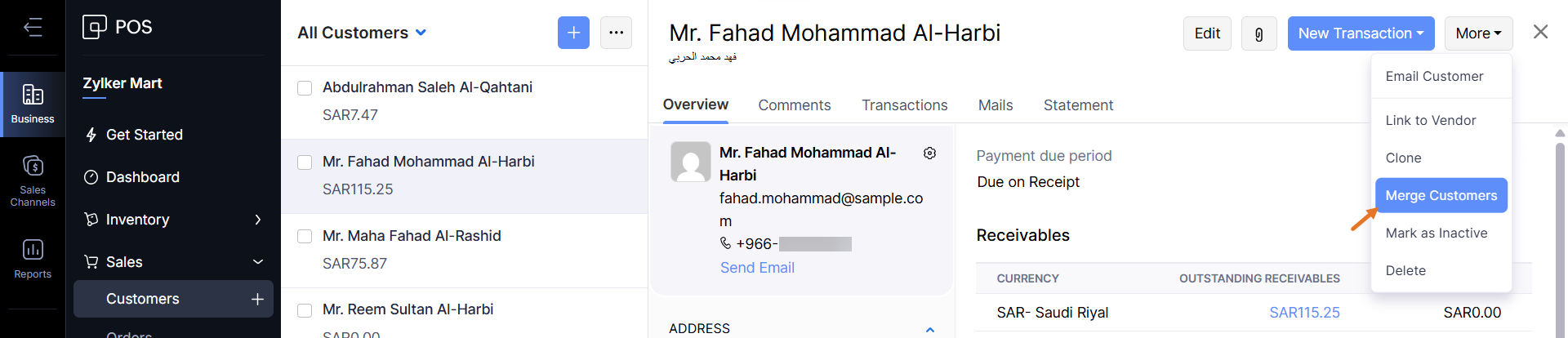The height and width of the screenshot is (338, 1568).
Task: Collapse the sidebar with the menu icon
Action: [x=33, y=28]
